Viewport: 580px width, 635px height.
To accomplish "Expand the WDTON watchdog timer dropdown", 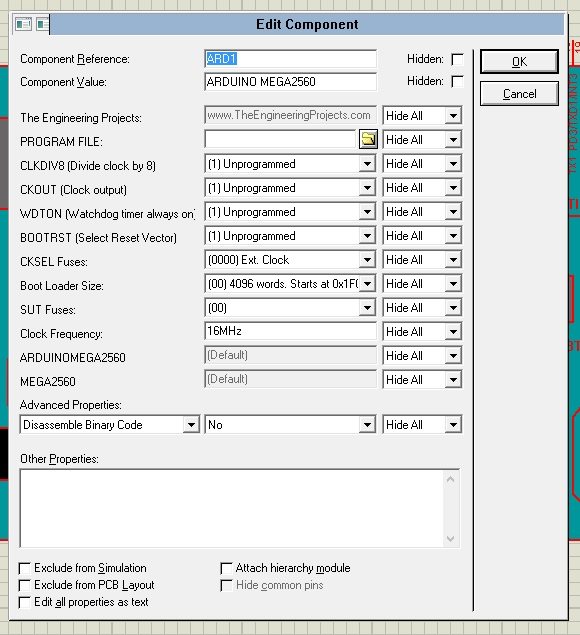I will 367,212.
